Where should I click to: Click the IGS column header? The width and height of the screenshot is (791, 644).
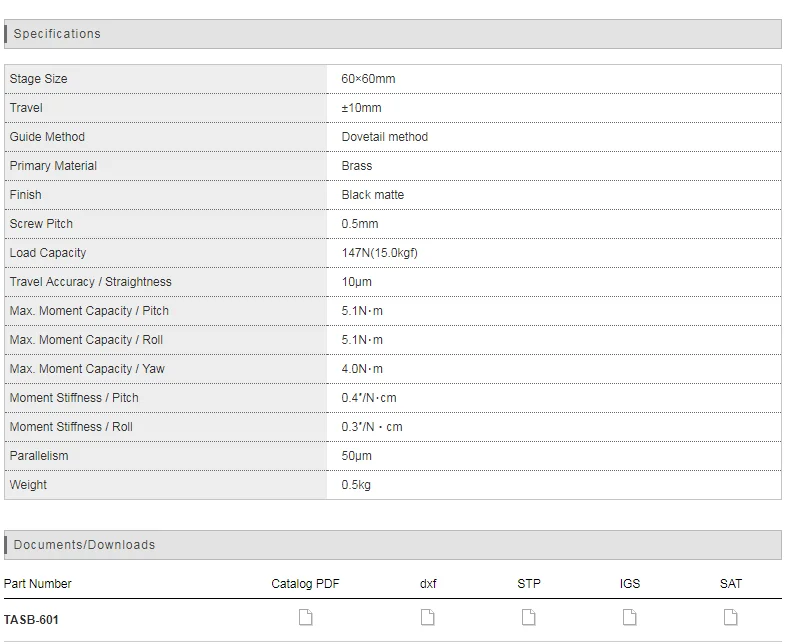click(630, 584)
